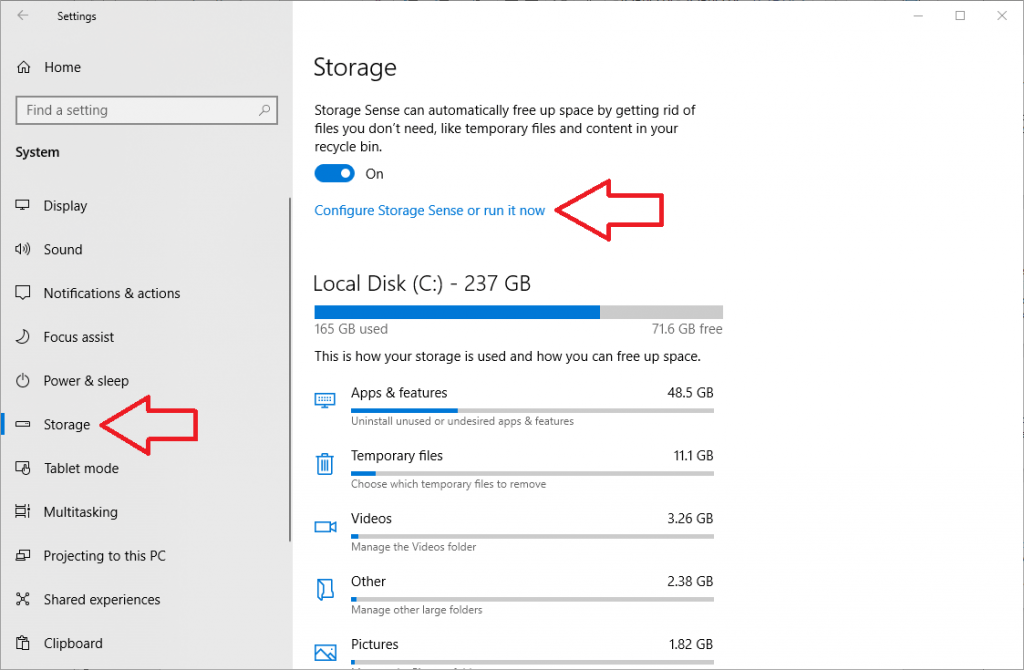Viewport: 1024px width, 670px height.
Task: Click the Shared experiences icon
Action: coord(23,599)
